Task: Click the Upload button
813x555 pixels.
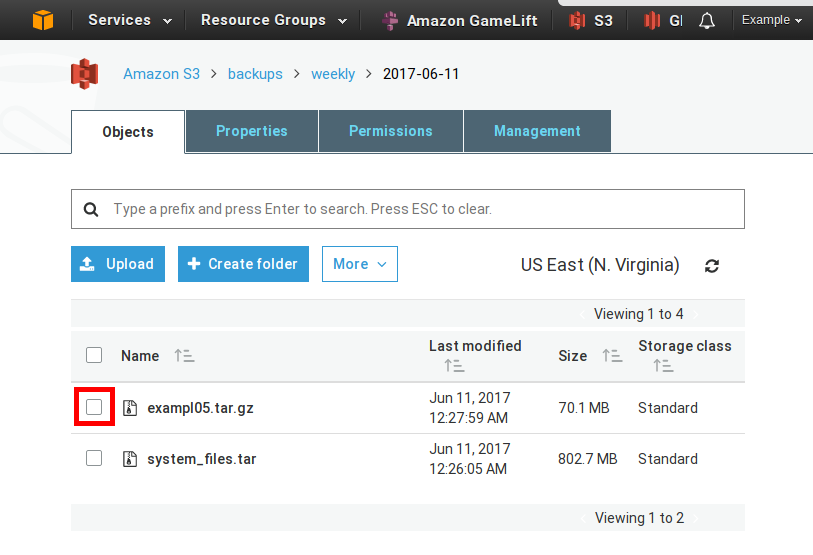Action: 118,264
